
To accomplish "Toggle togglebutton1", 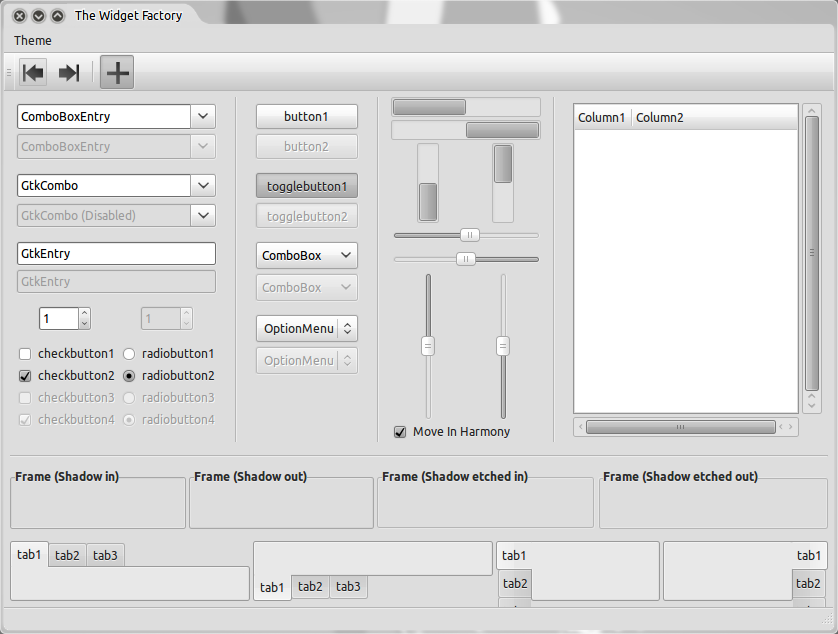I will [307, 186].
